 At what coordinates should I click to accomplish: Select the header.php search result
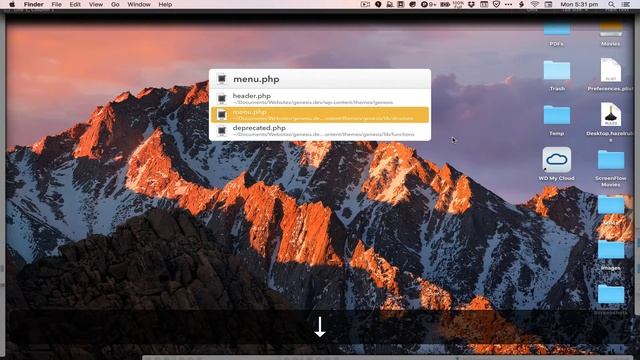tap(320, 98)
